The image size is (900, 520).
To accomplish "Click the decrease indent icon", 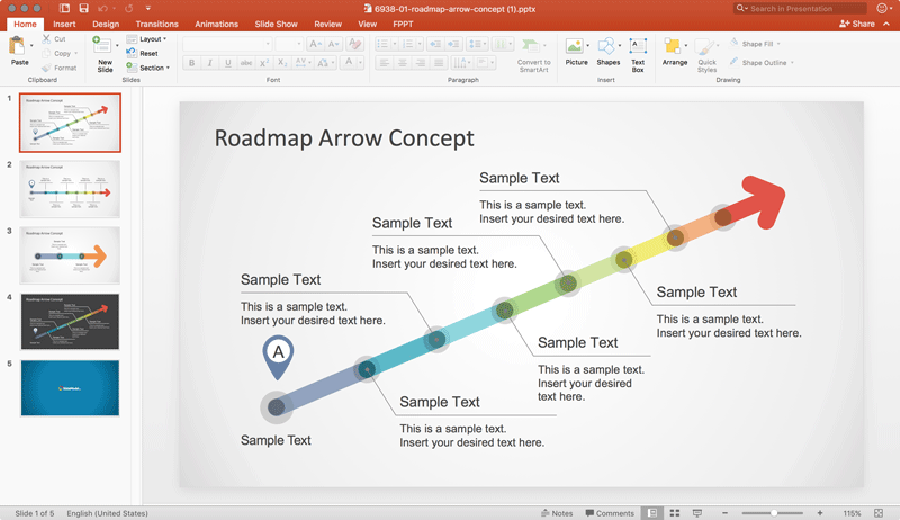I will pyautogui.click(x=436, y=44).
